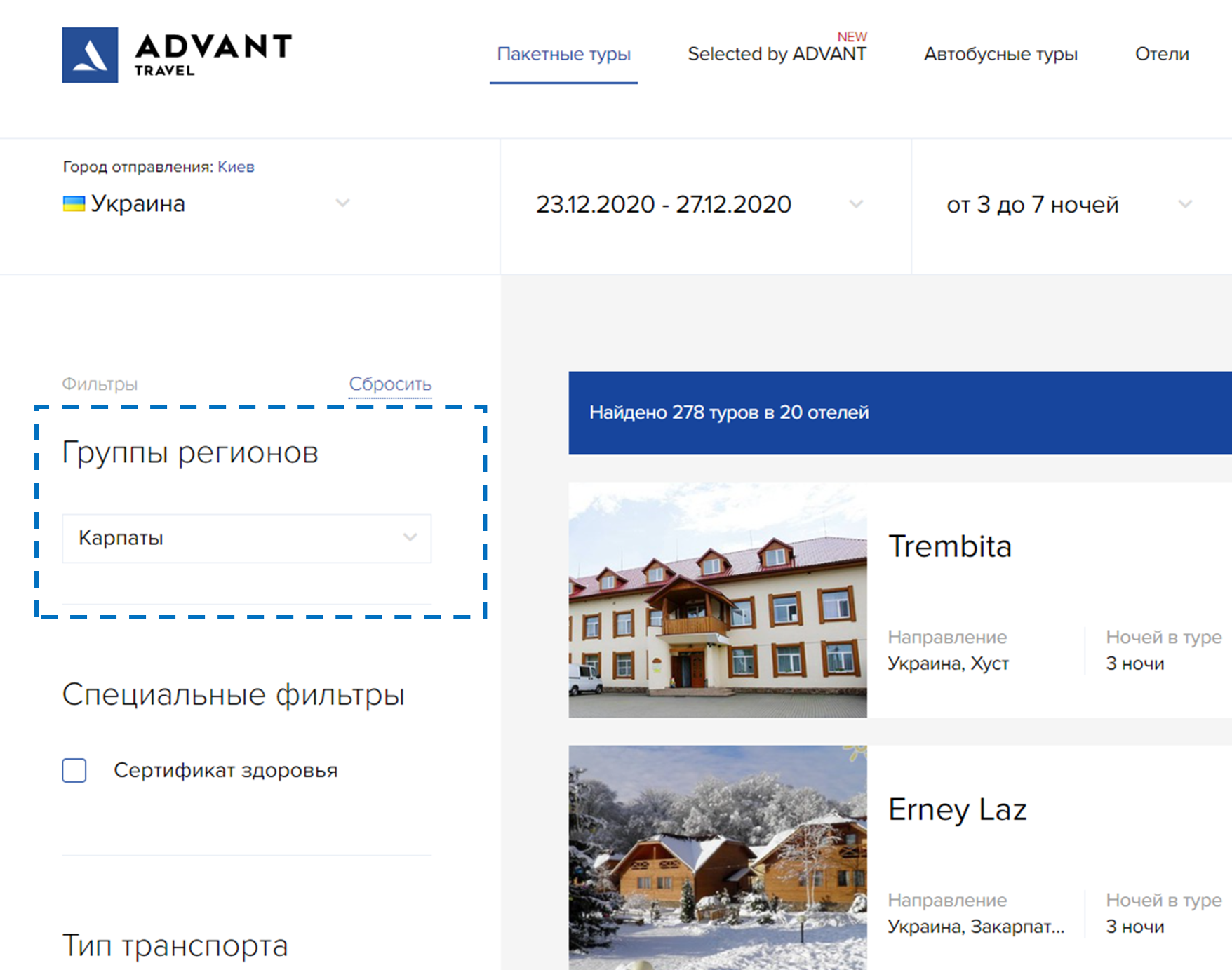Open the 23.12.2020 - 27.12.2020 date picker
This screenshot has width=1232, height=970.
point(663,204)
